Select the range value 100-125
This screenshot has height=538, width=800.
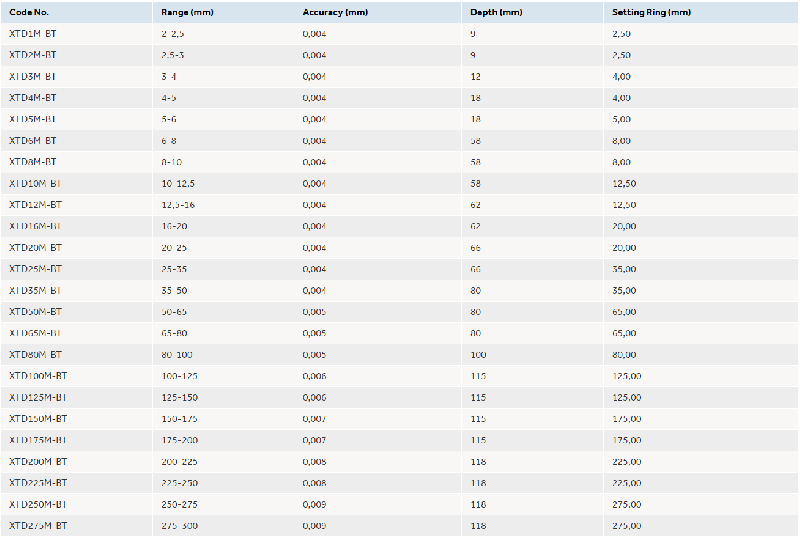[x=178, y=376]
